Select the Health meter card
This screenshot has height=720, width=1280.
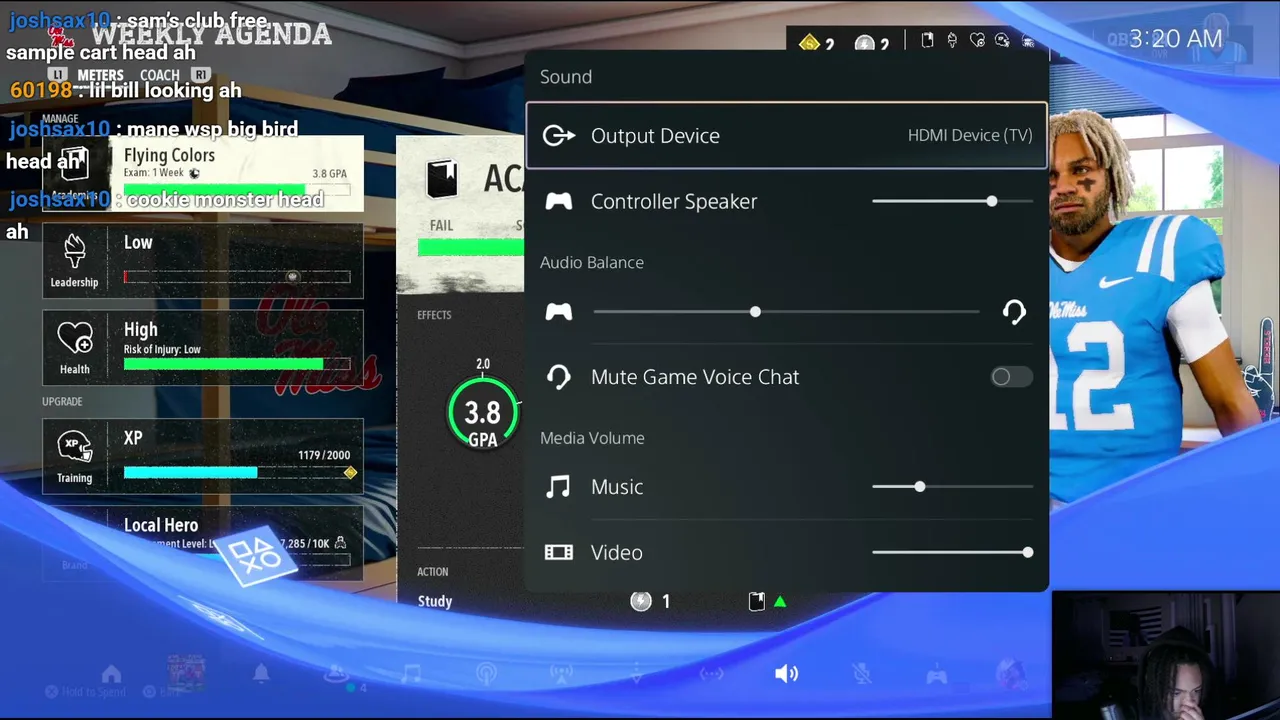tap(203, 348)
